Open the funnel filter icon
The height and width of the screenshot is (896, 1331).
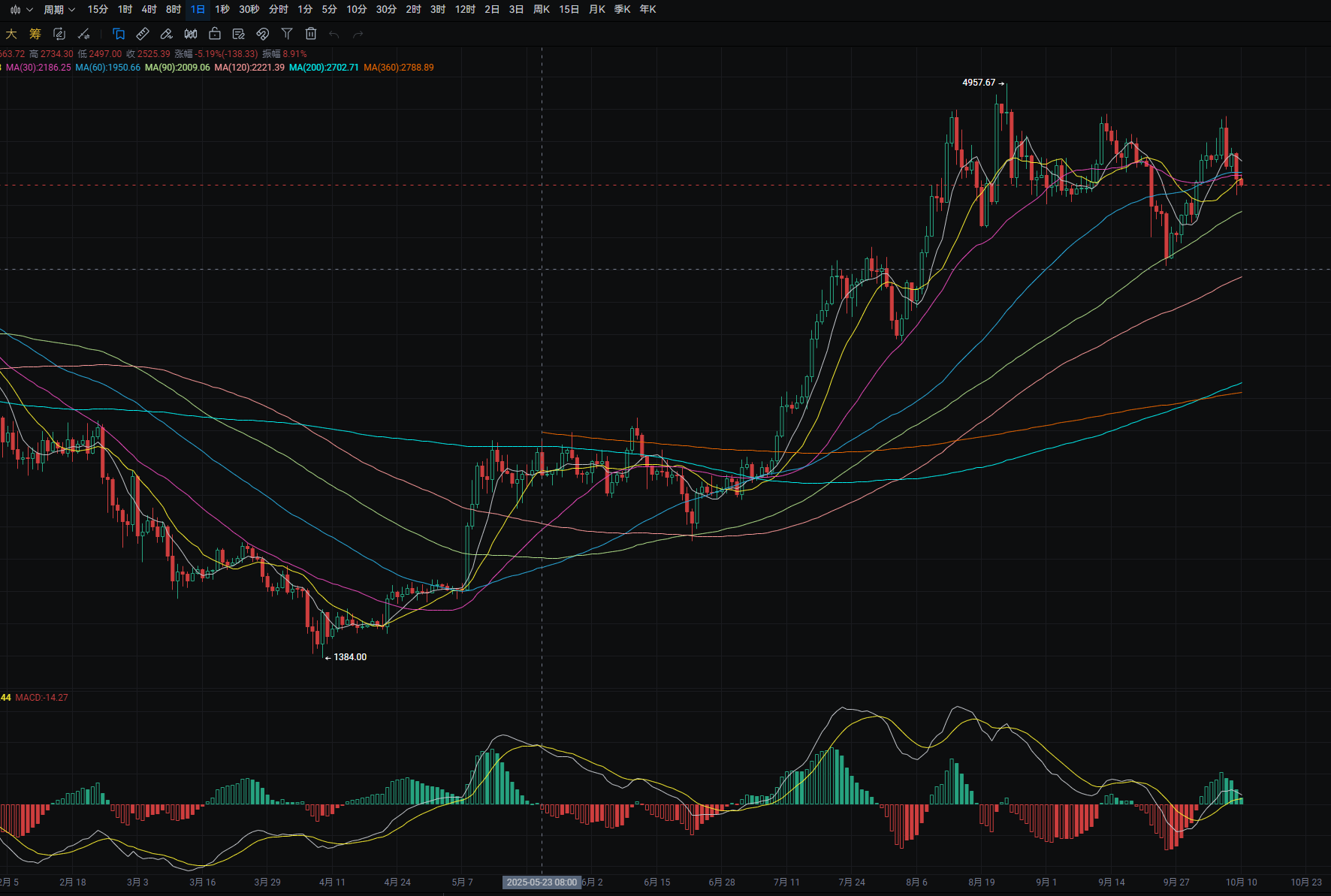(287, 34)
